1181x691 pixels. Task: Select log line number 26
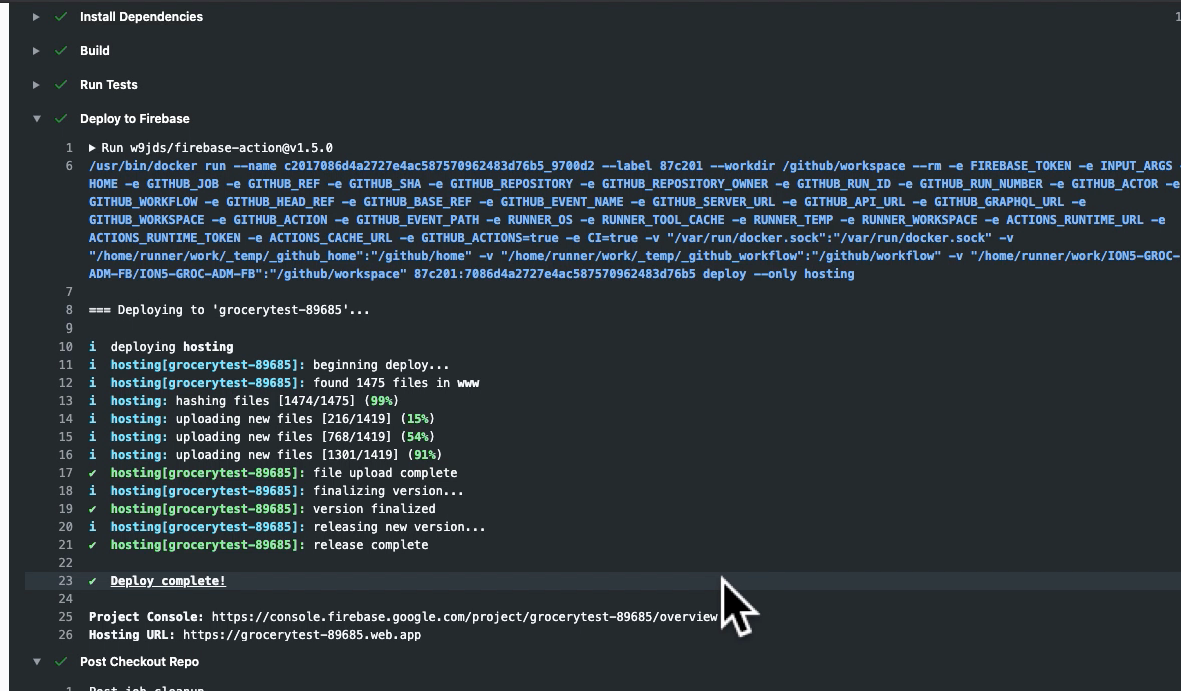click(66, 634)
